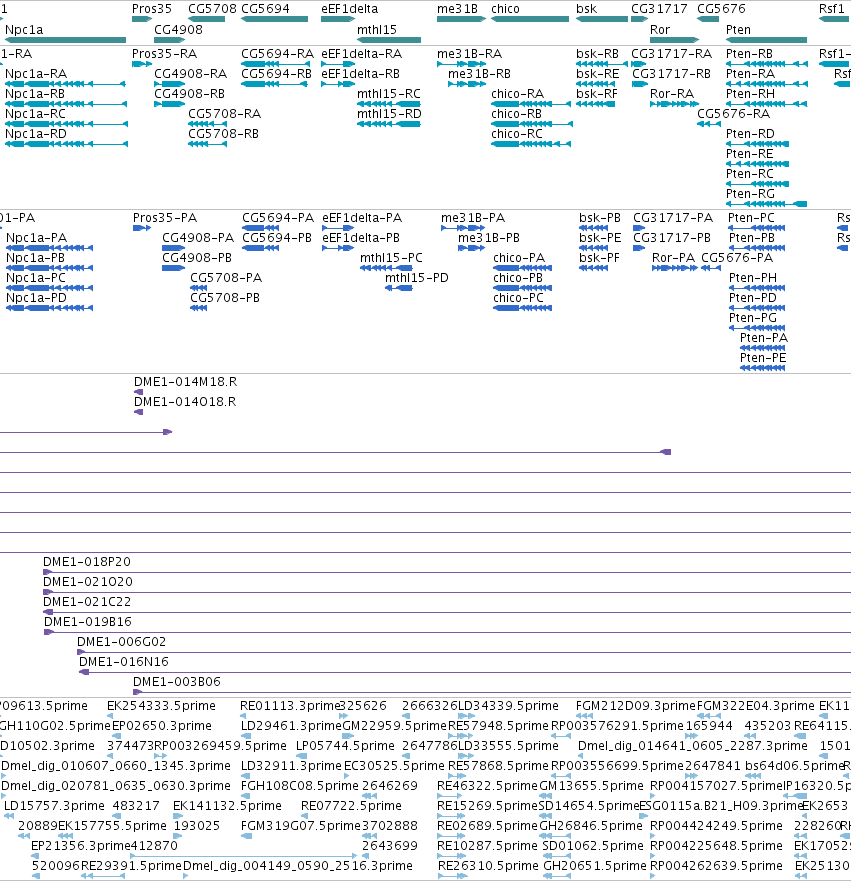This screenshot has height=881, width=851.
Task: Click protein Npc1a-PB
Action: pyautogui.click(x=35, y=258)
